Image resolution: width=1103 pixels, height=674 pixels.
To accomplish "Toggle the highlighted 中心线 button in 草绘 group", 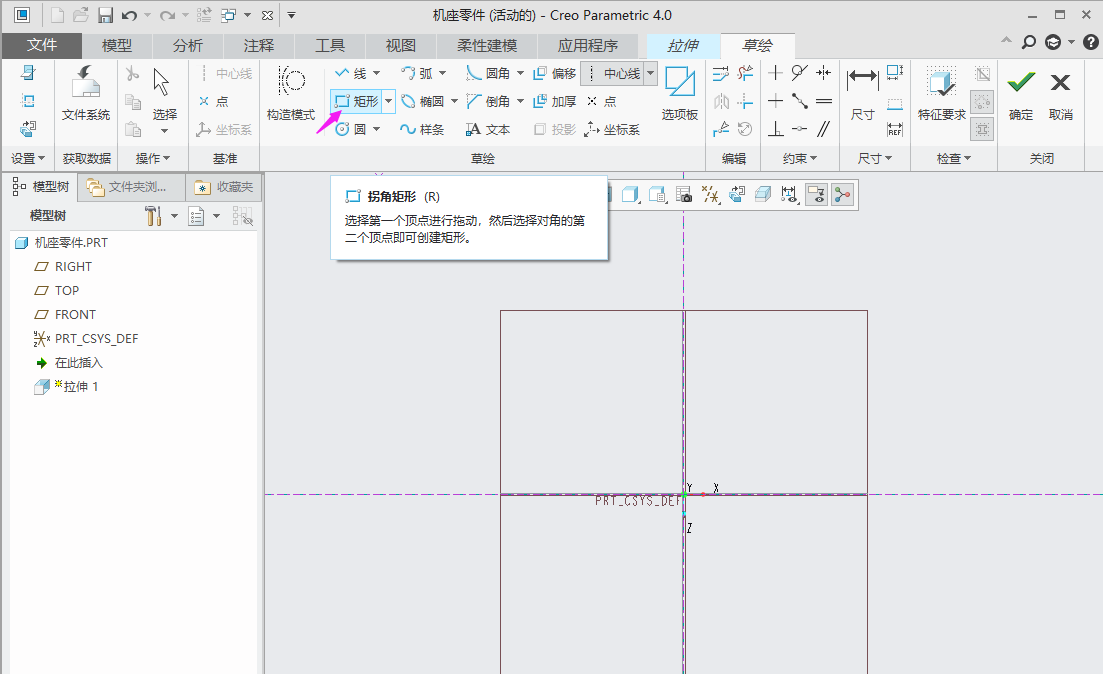I will pyautogui.click(x=613, y=73).
